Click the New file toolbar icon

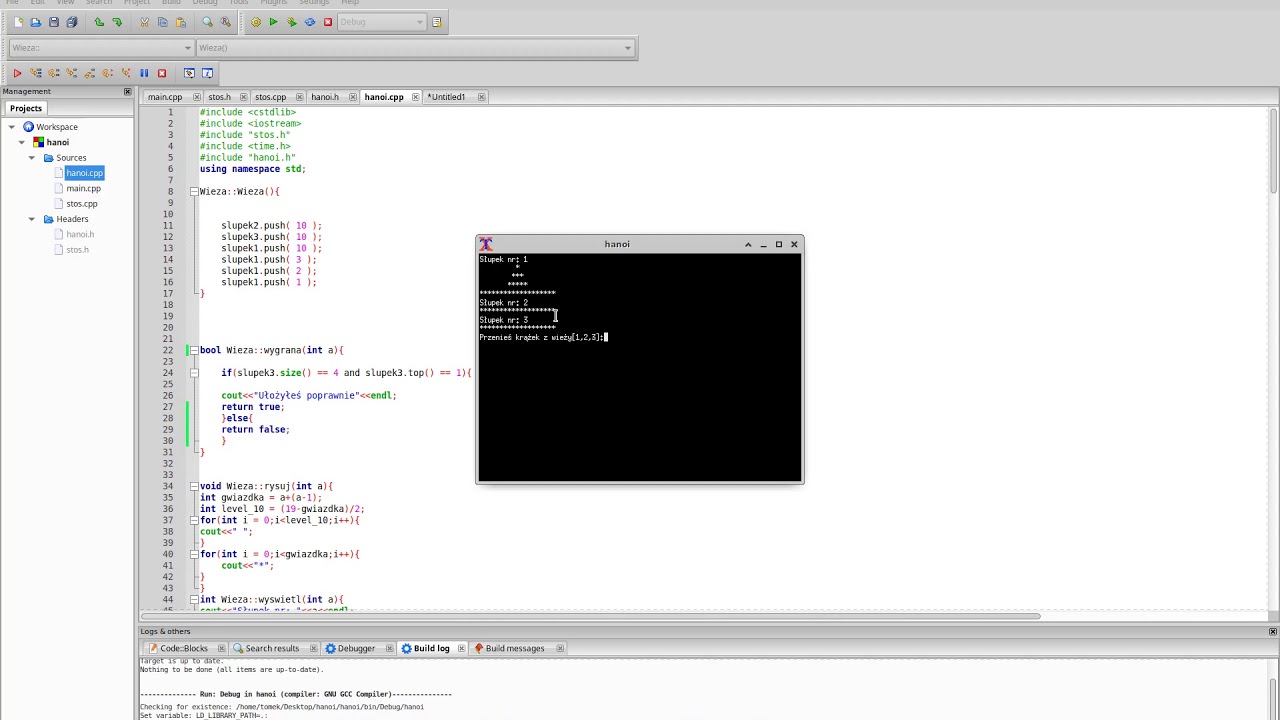(17, 22)
